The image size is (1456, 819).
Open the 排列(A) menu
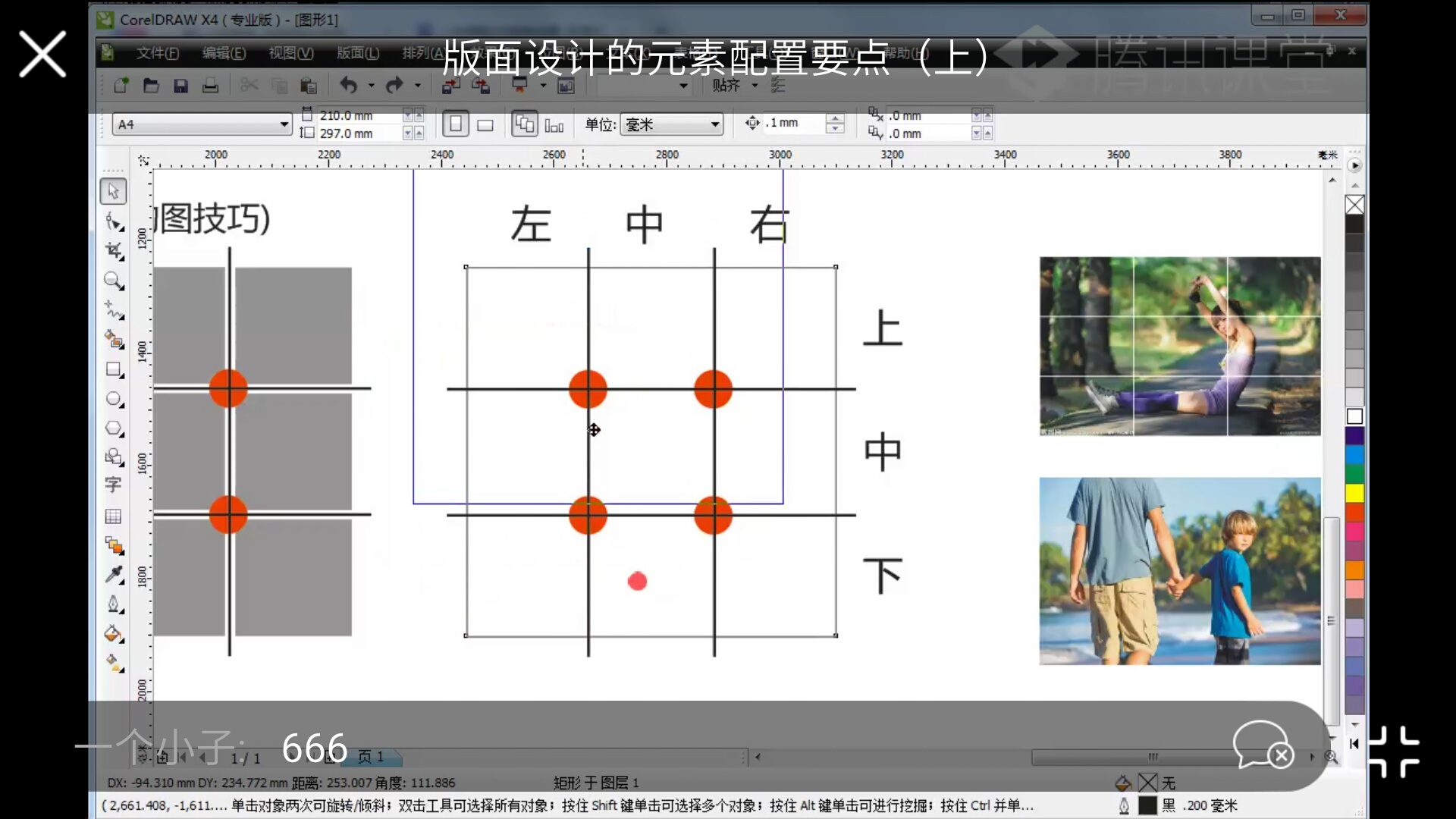click(x=423, y=53)
